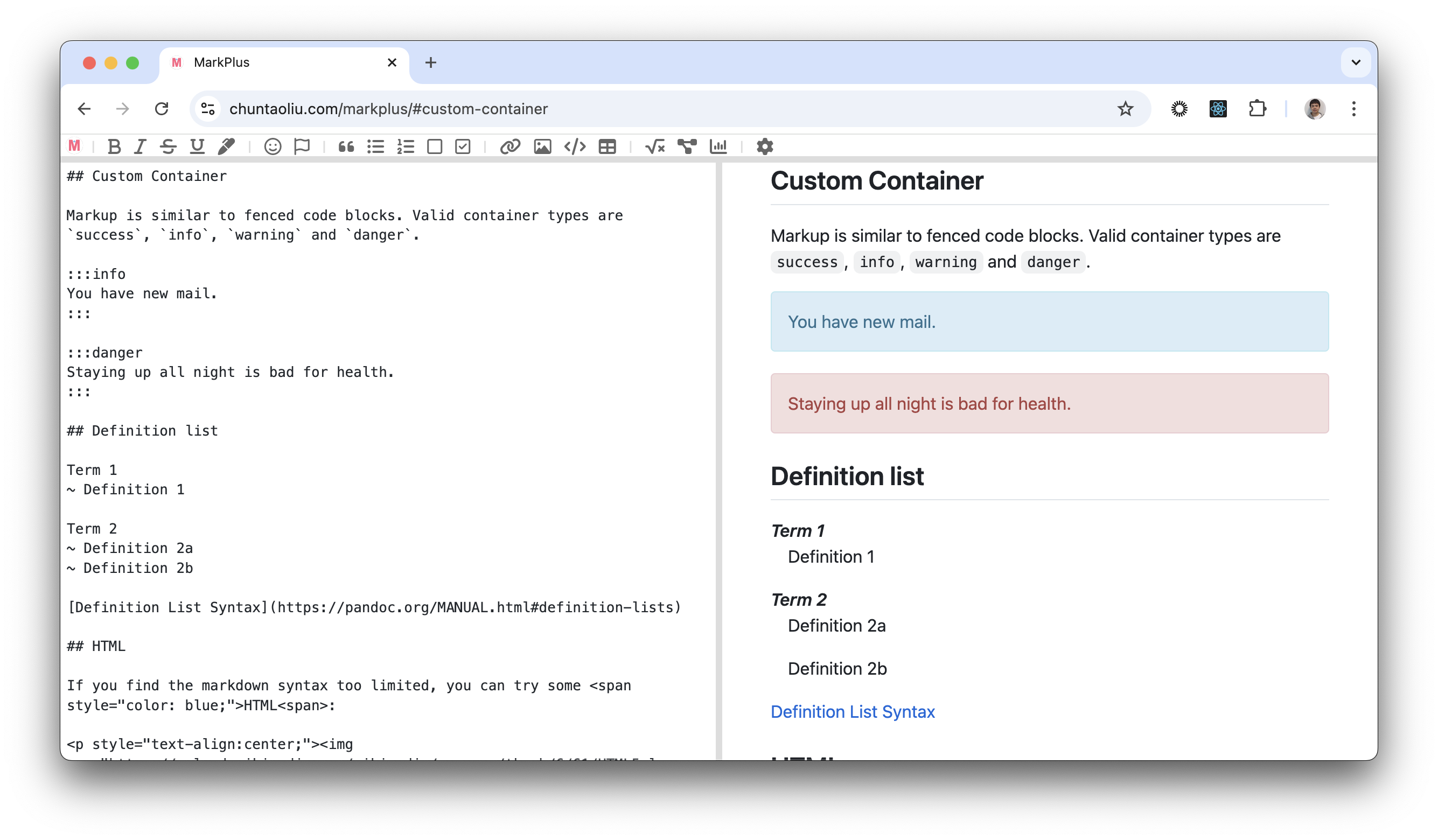Click the 'success' inline code in preview

coord(807,262)
